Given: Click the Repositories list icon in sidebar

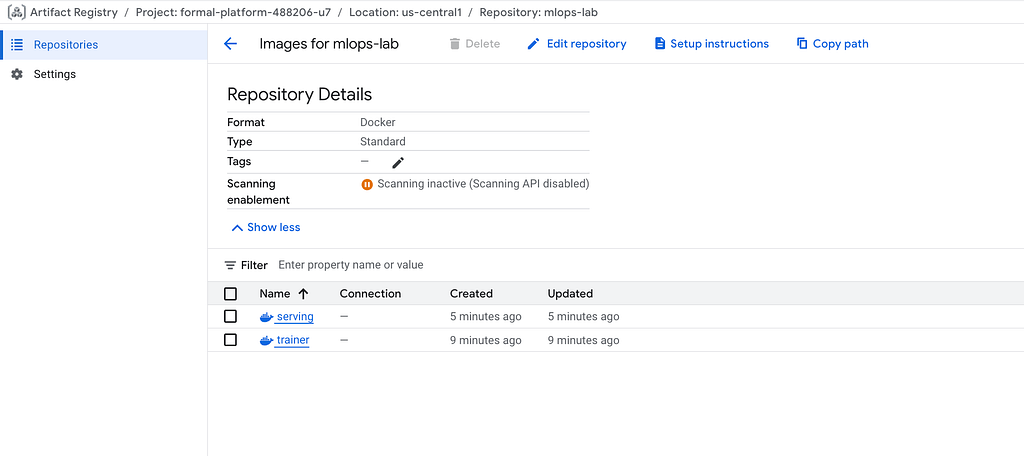Looking at the screenshot, I should [17, 44].
